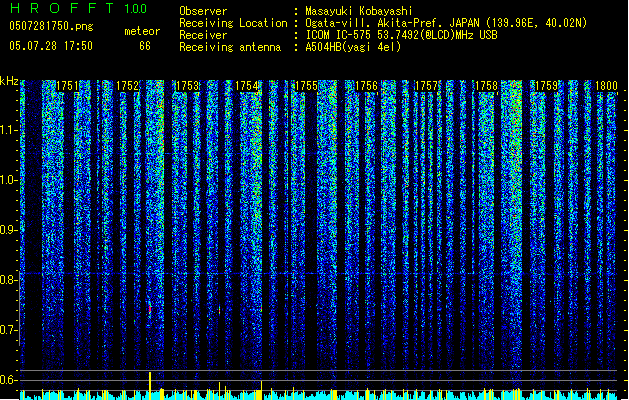
Task: Click the Receiving Location label
Action: coord(233,23)
